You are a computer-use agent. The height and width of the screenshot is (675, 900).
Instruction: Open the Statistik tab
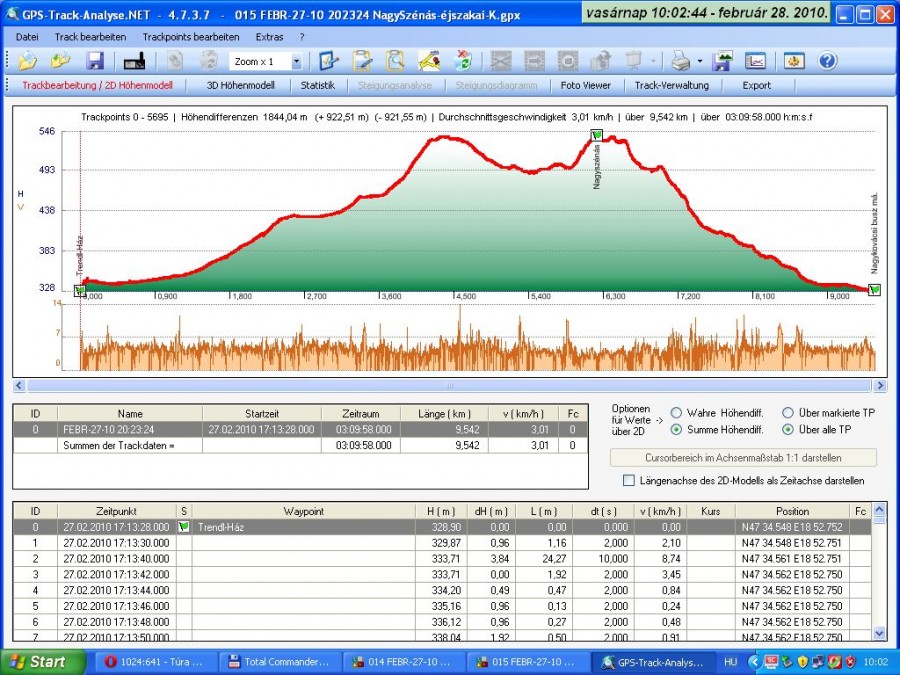318,85
